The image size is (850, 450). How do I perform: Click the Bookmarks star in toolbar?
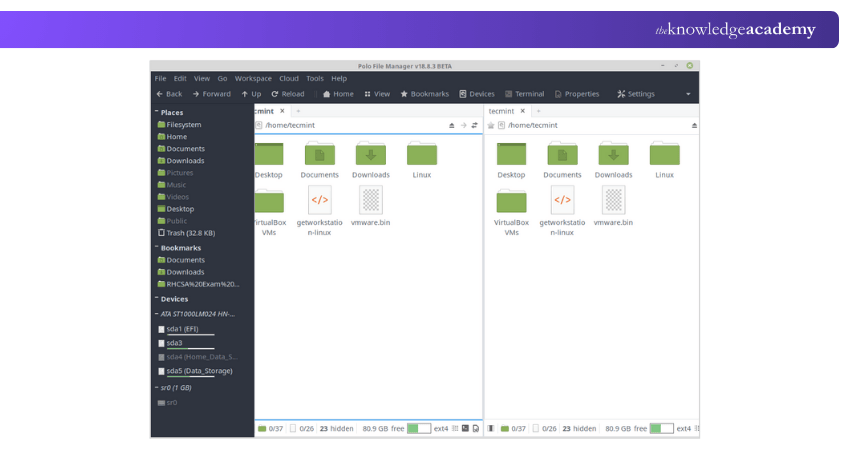coord(424,94)
